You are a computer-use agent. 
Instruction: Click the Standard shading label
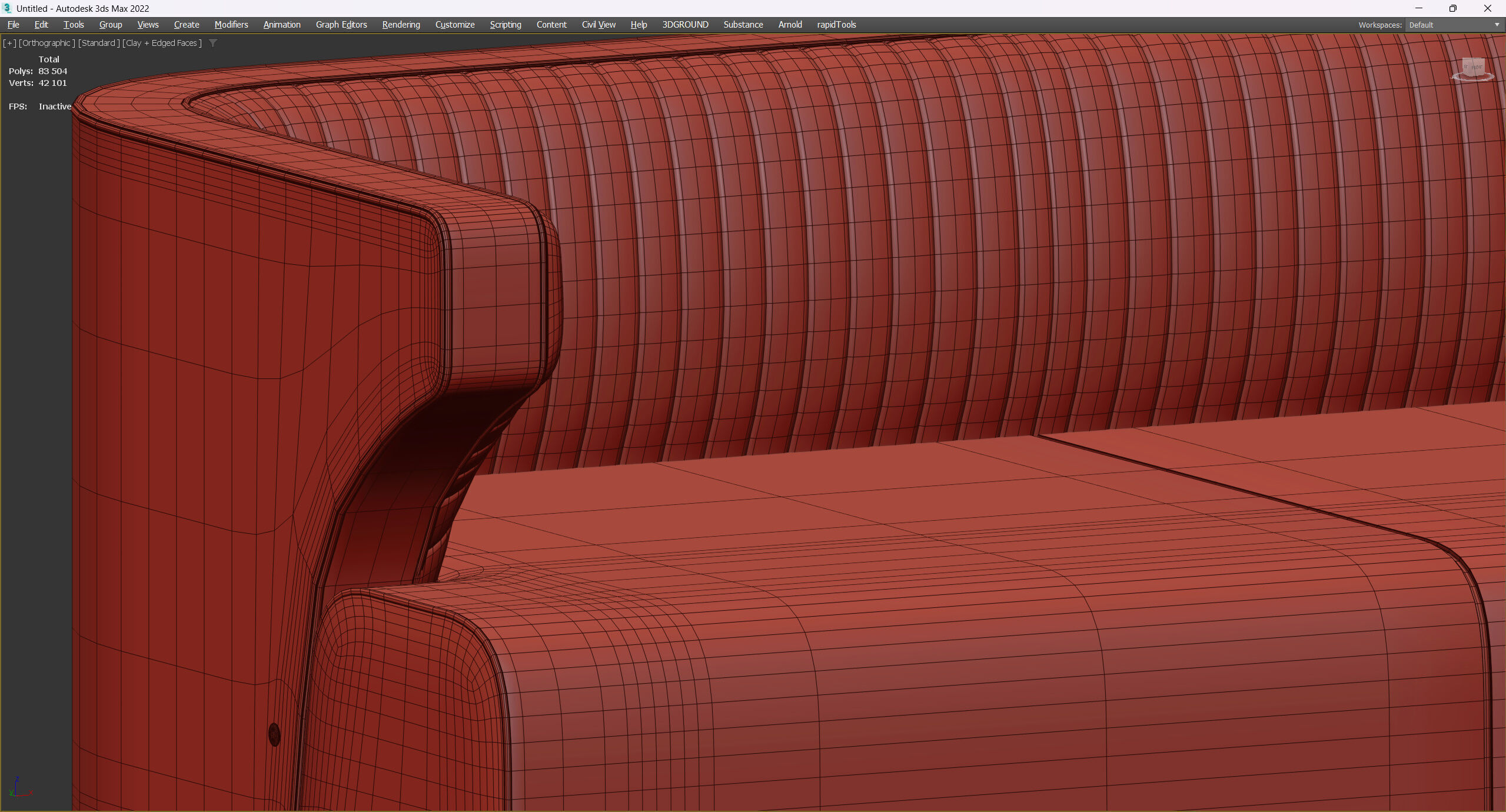click(99, 43)
